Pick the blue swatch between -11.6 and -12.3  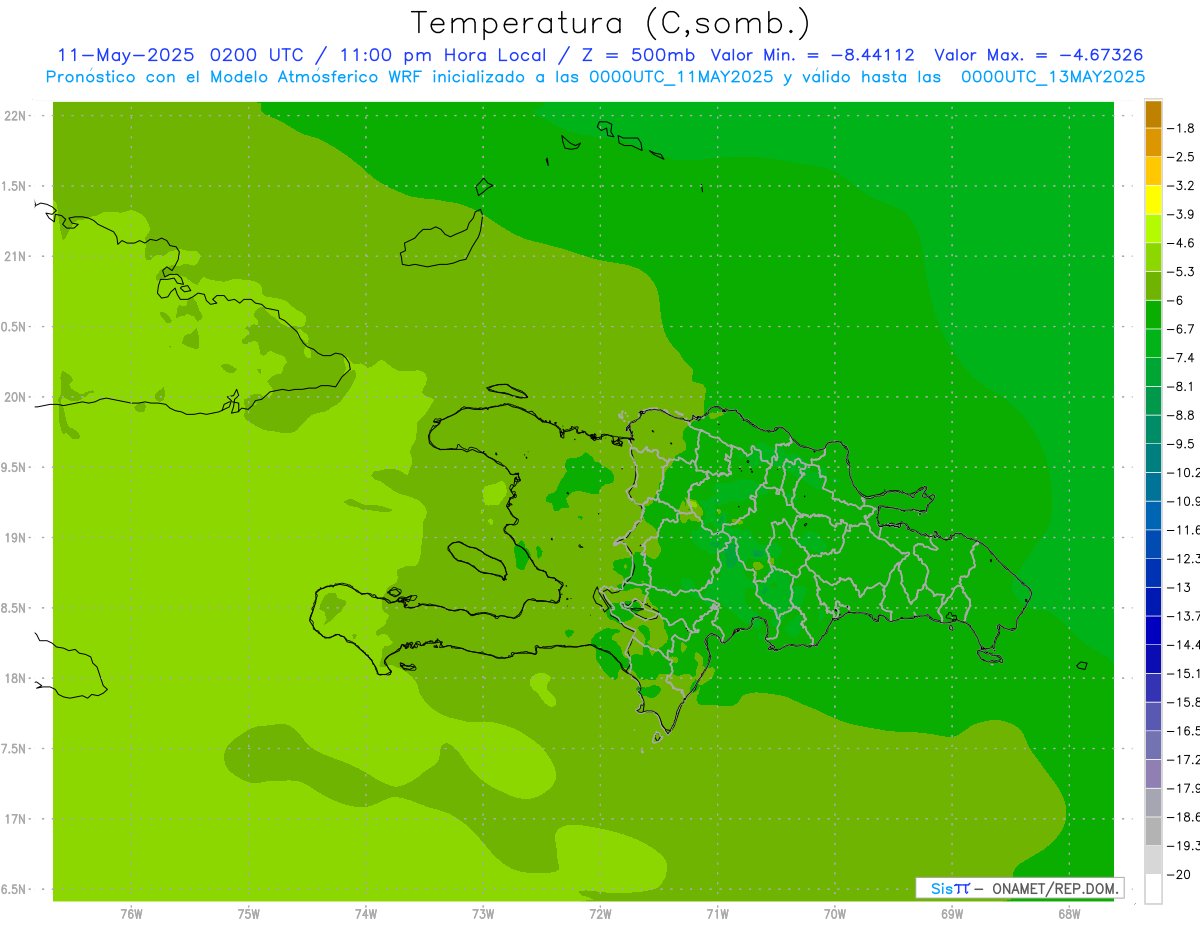[x=1153, y=544]
